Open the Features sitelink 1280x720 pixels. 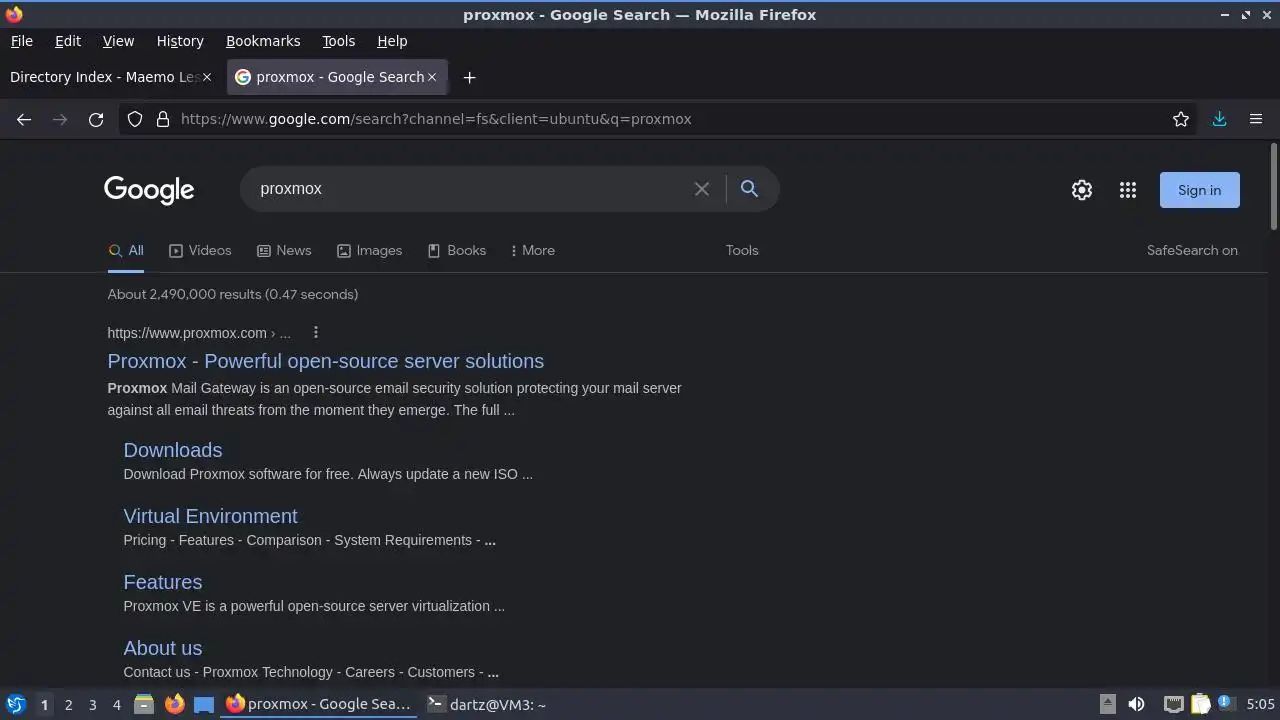[x=163, y=582]
